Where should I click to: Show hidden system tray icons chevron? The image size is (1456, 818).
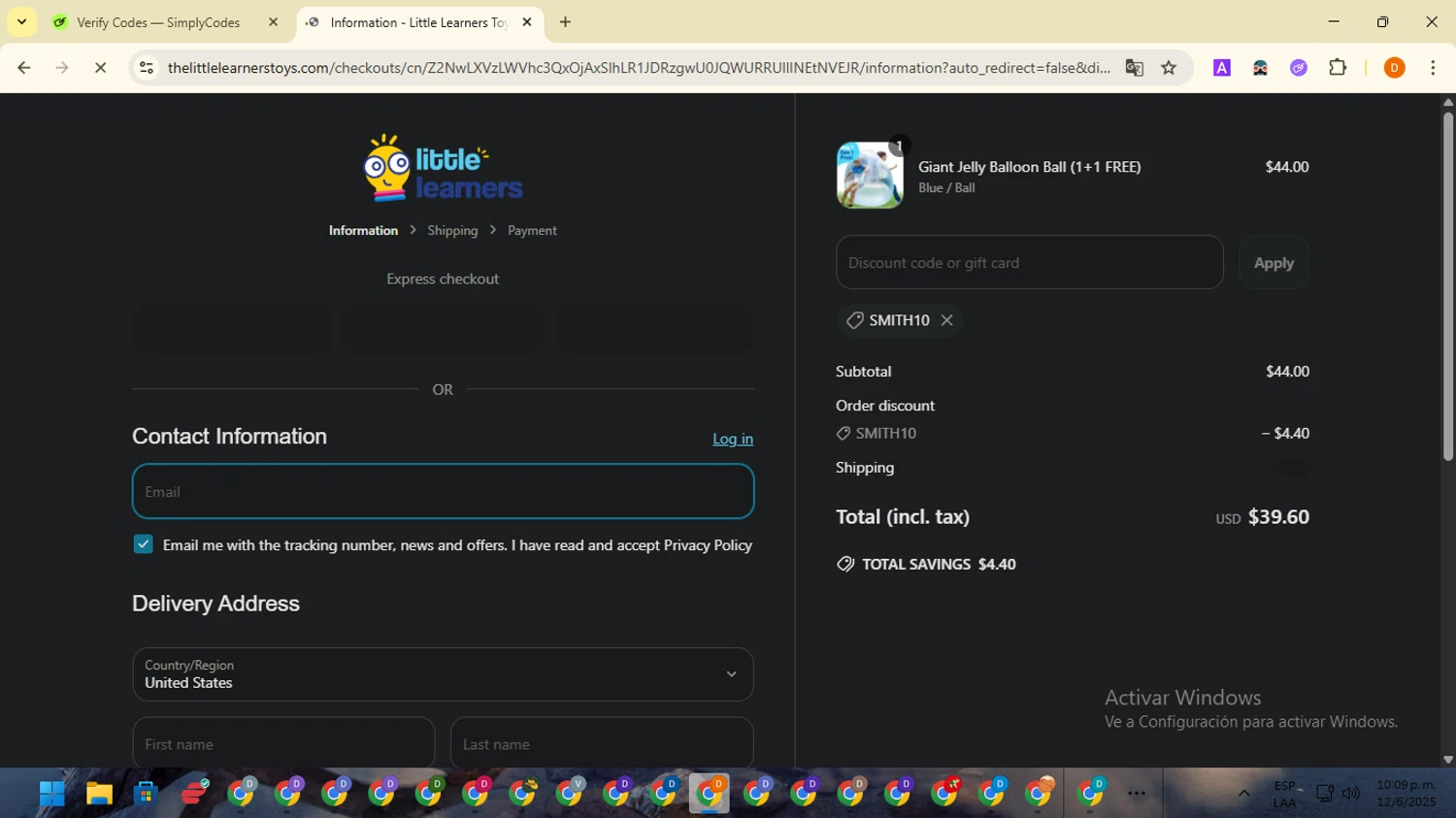(1243, 794)
